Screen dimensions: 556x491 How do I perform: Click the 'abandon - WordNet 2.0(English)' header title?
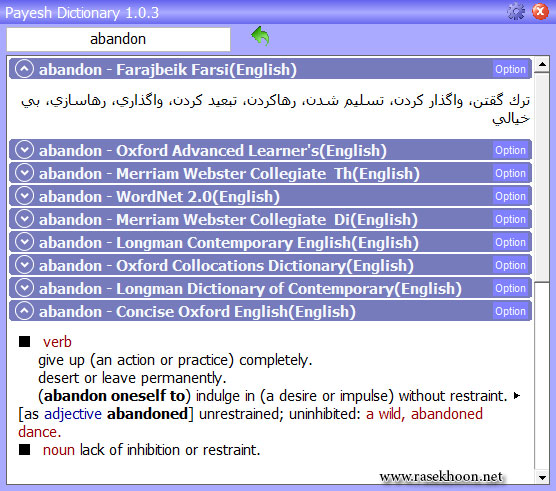[x=159, y=197]
